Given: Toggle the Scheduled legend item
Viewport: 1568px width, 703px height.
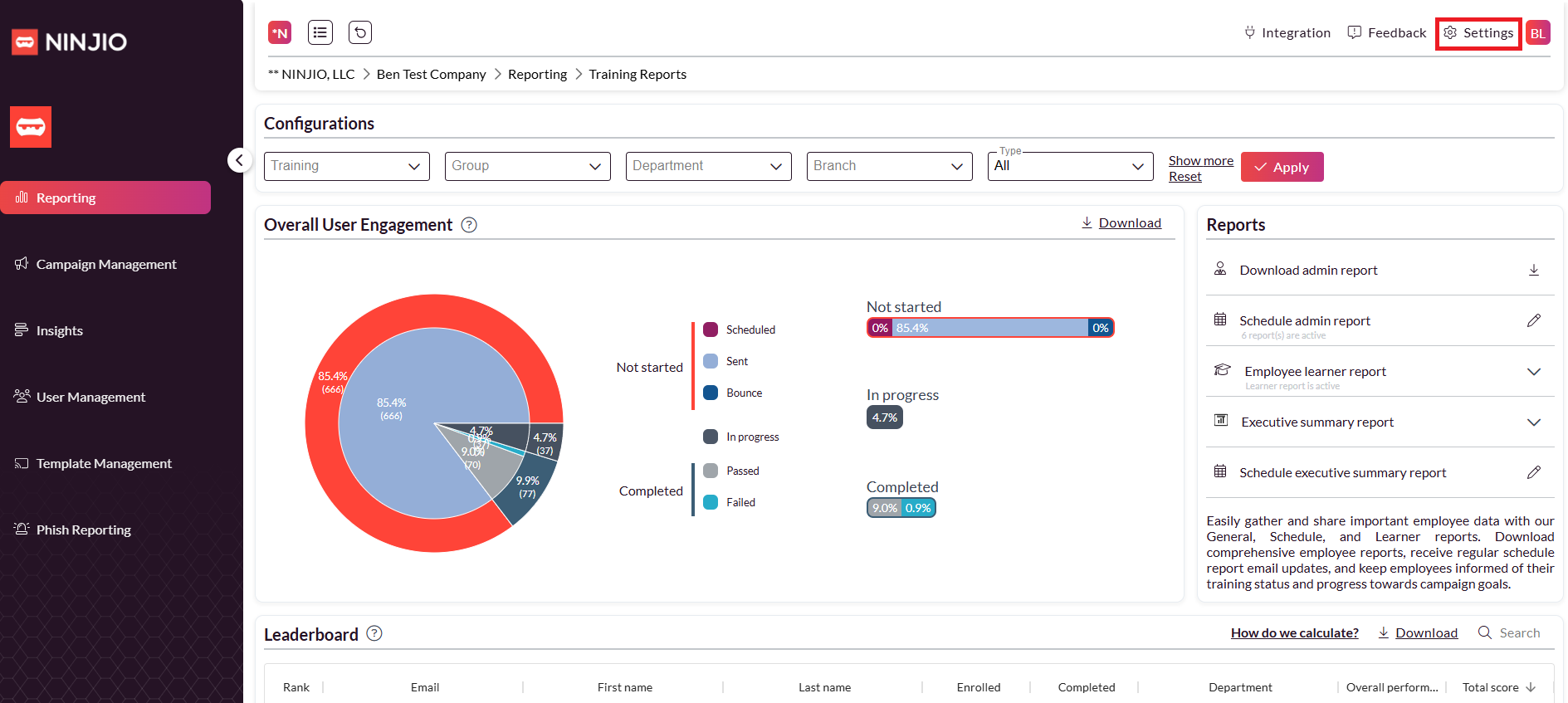Looking at the screenshot, I should [x=740, y=330].
